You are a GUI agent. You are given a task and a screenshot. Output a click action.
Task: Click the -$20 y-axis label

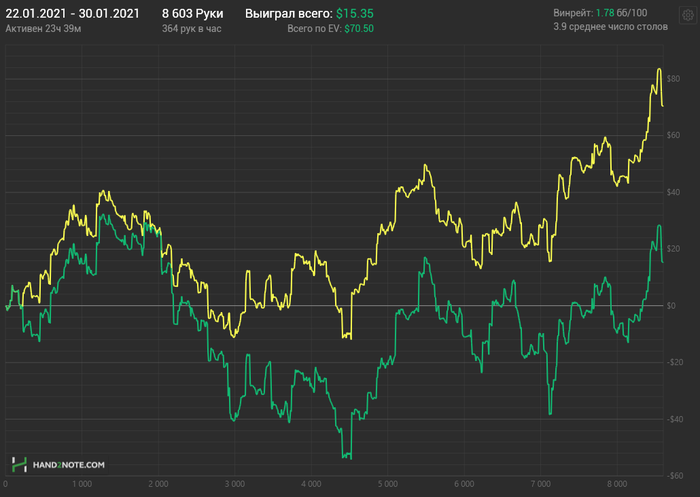coord(675,362)
